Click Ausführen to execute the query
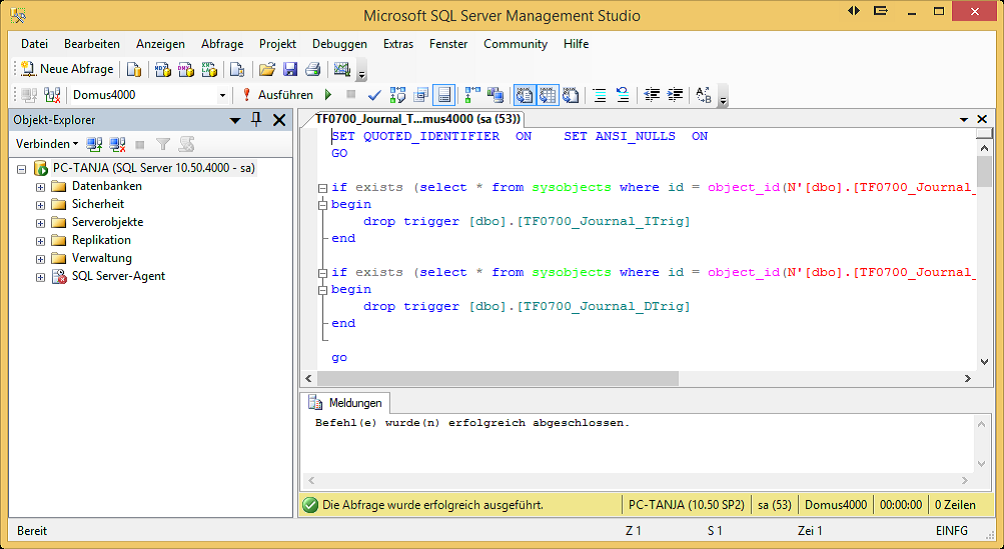This screenshot has height=549, width=1004. point(277,95)
